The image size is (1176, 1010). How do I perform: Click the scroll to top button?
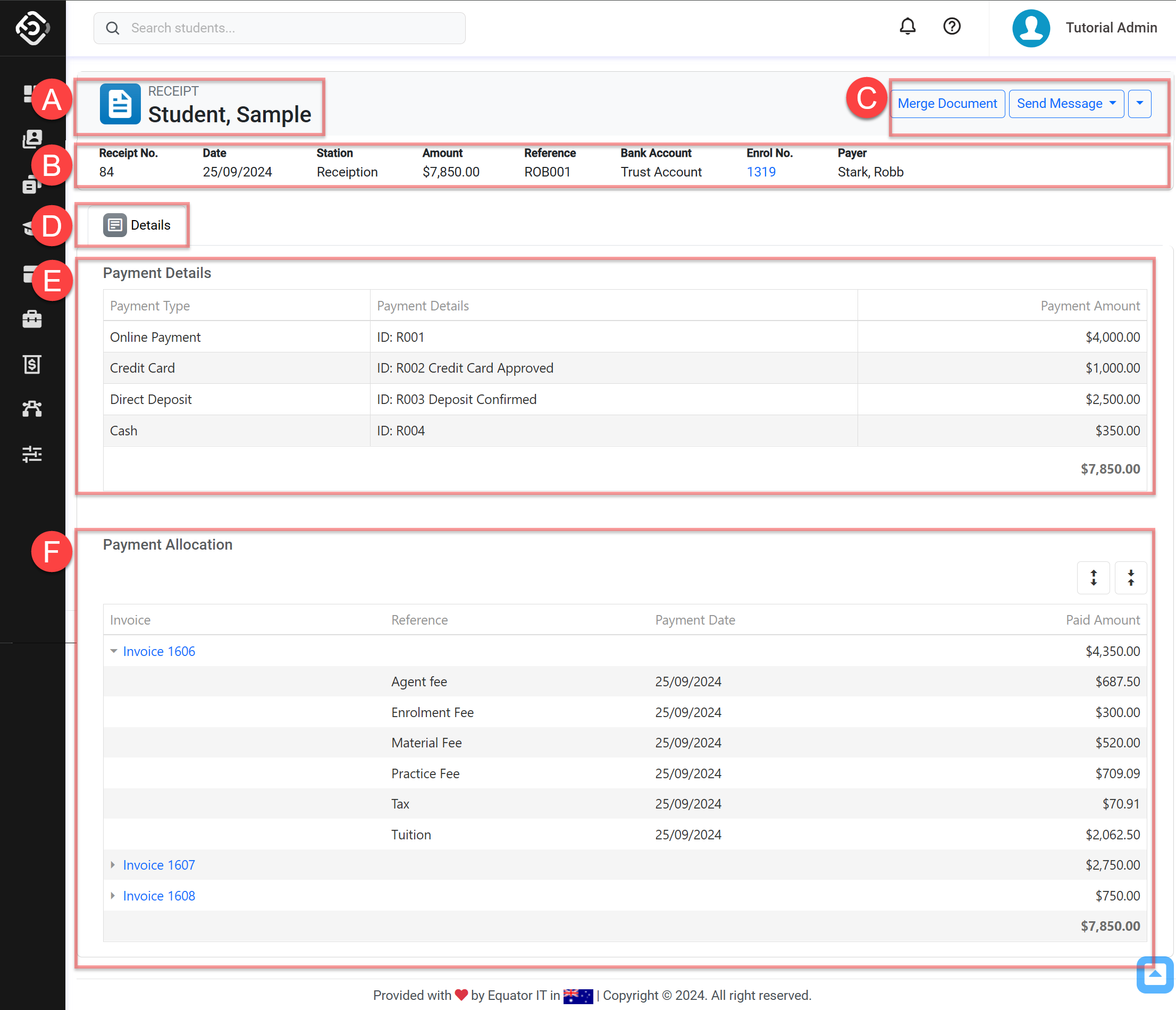coord(1154,975)
